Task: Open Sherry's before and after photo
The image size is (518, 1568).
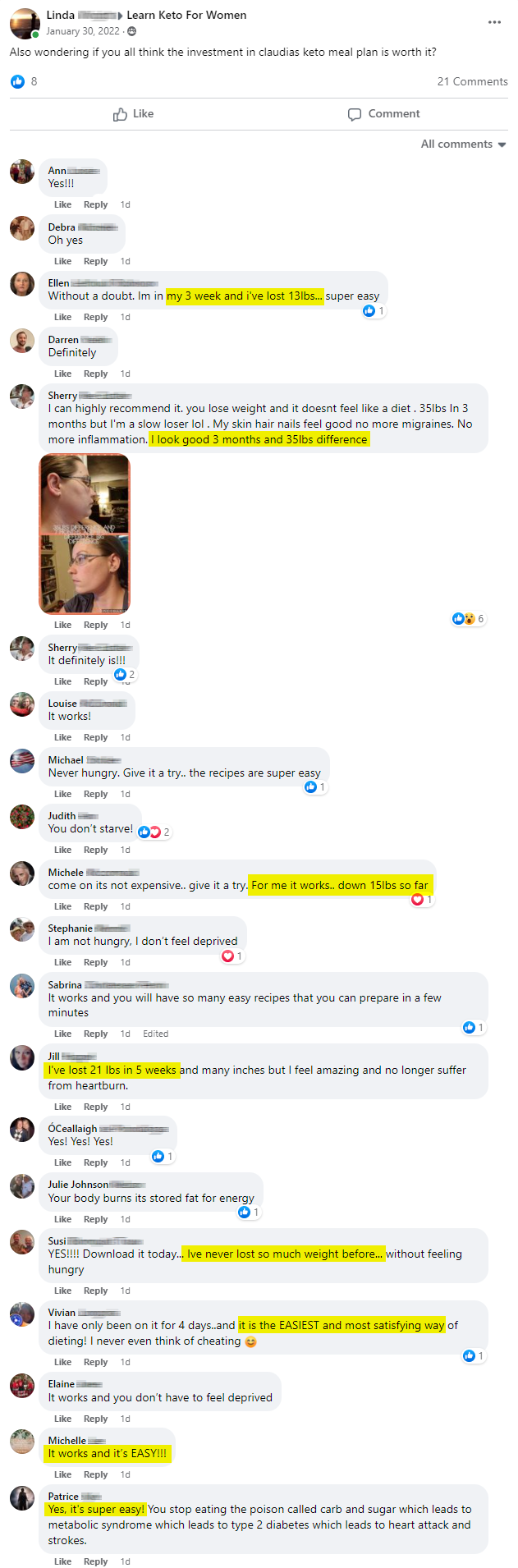Action: (85, 534)
